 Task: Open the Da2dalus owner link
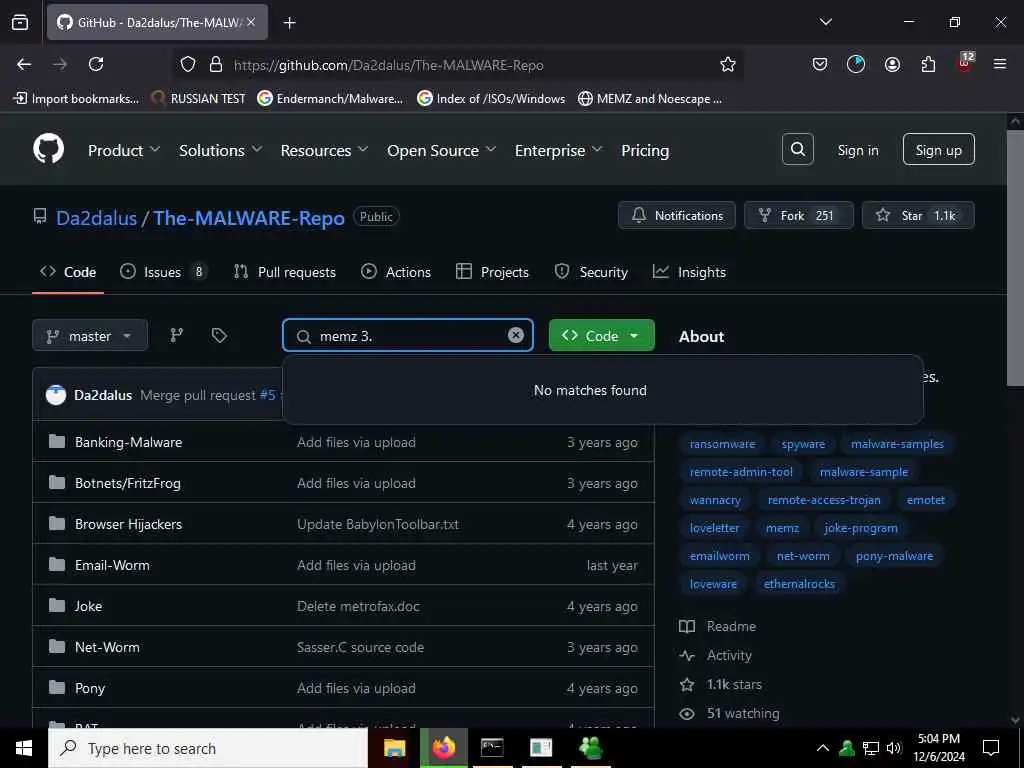point(97,217)
